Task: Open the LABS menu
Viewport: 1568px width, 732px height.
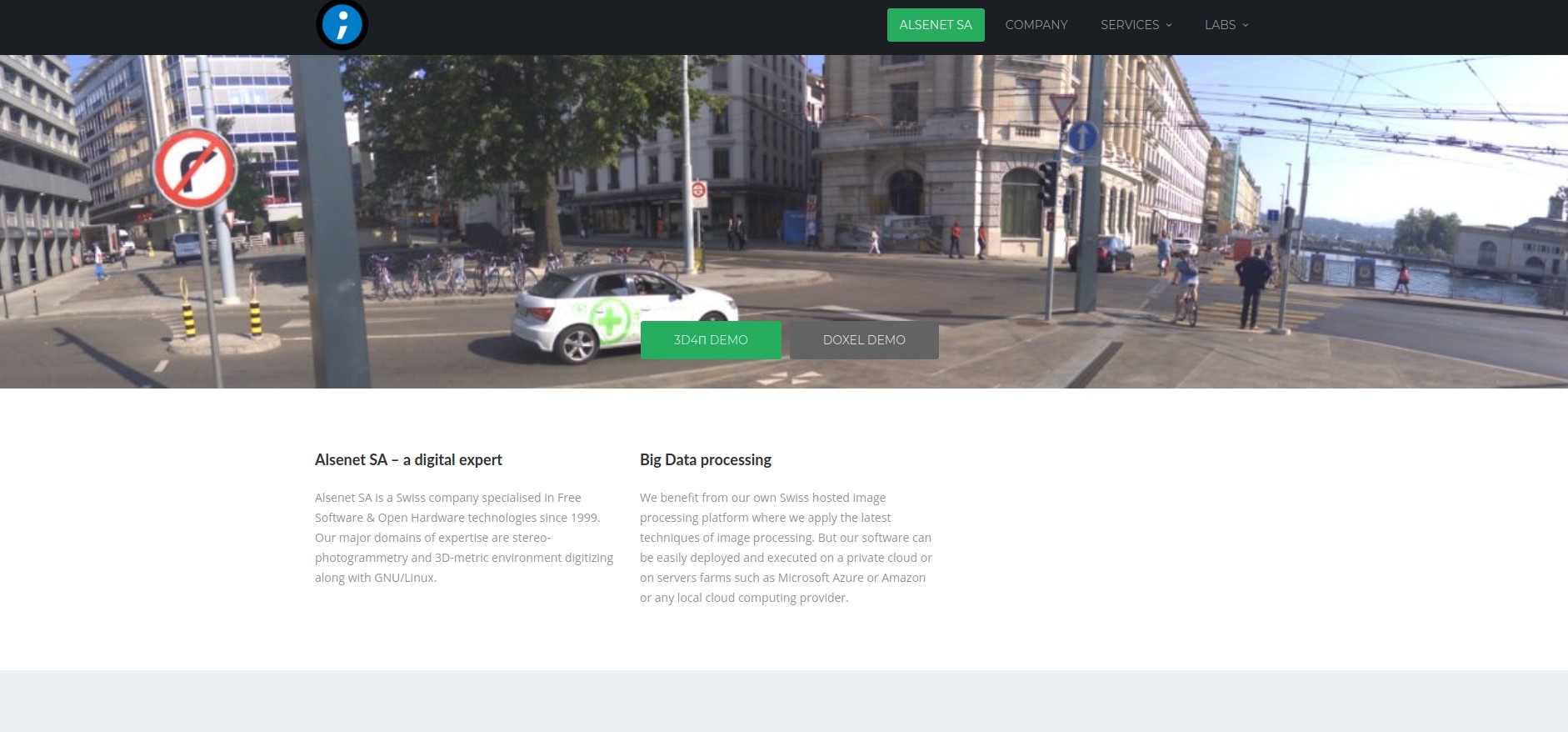Action: (1219, 25)
